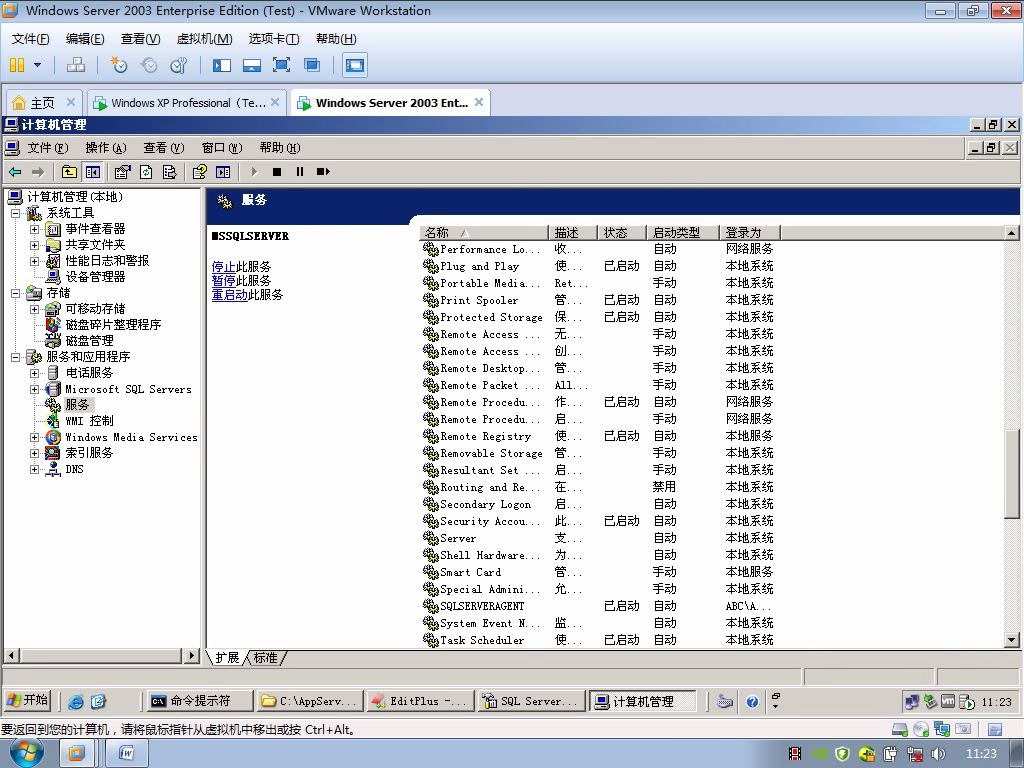1024x768 pixels.
Task: Click the Start service play button
Action: pyautogui.click(x=255, y=172)
